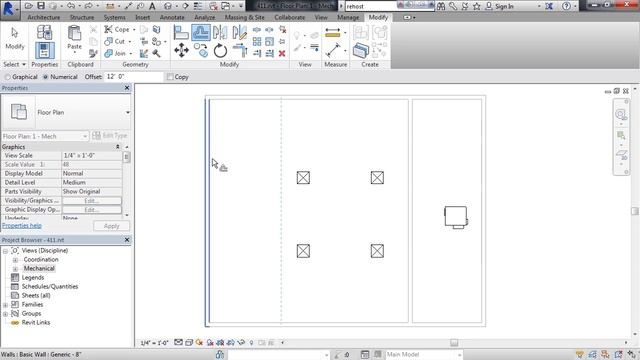
Task: Click the Visibility/Graphics Edit button
Action: click(x=91, y=201)
